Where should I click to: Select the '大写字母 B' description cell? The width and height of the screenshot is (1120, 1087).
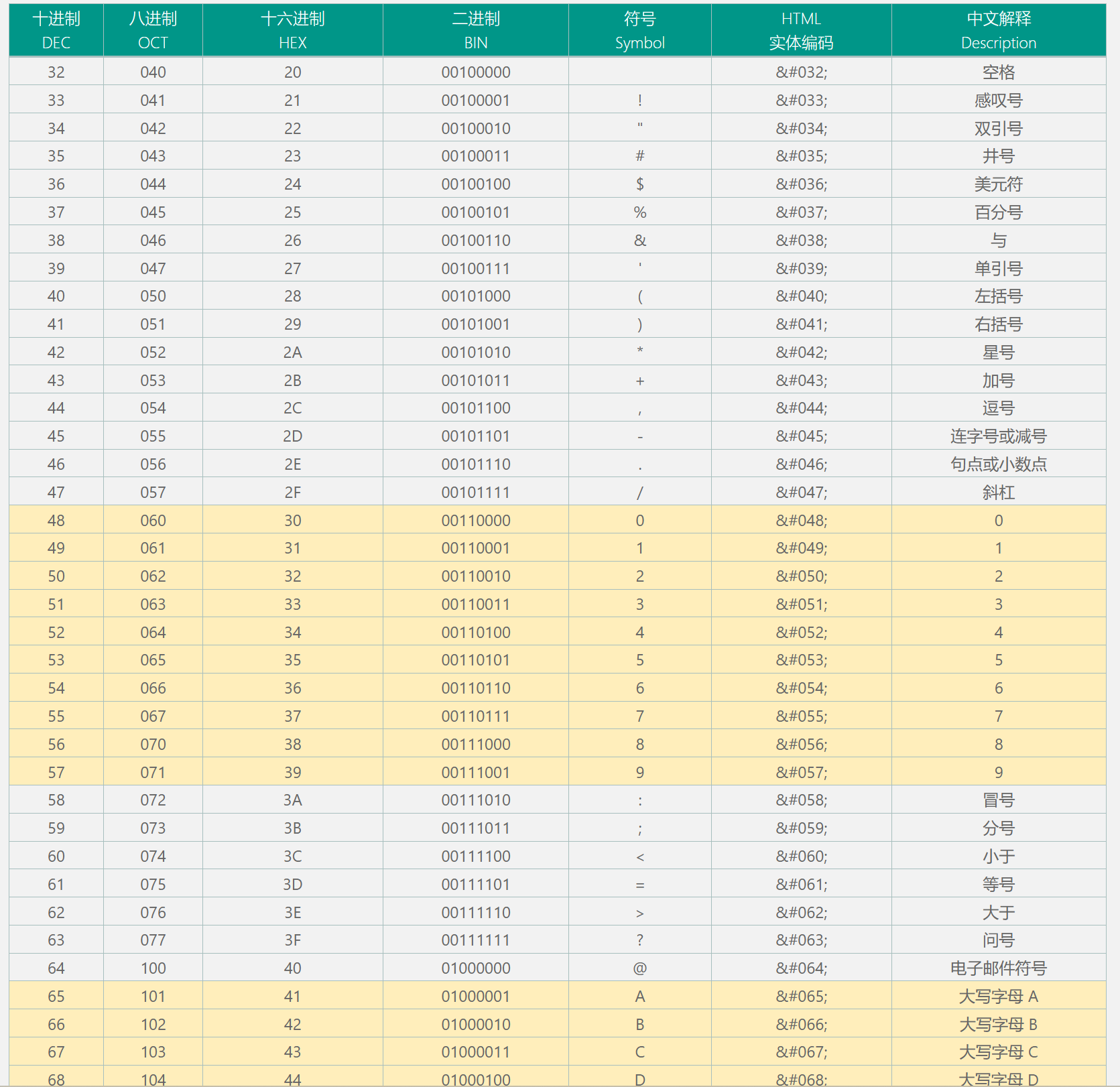999,1024
